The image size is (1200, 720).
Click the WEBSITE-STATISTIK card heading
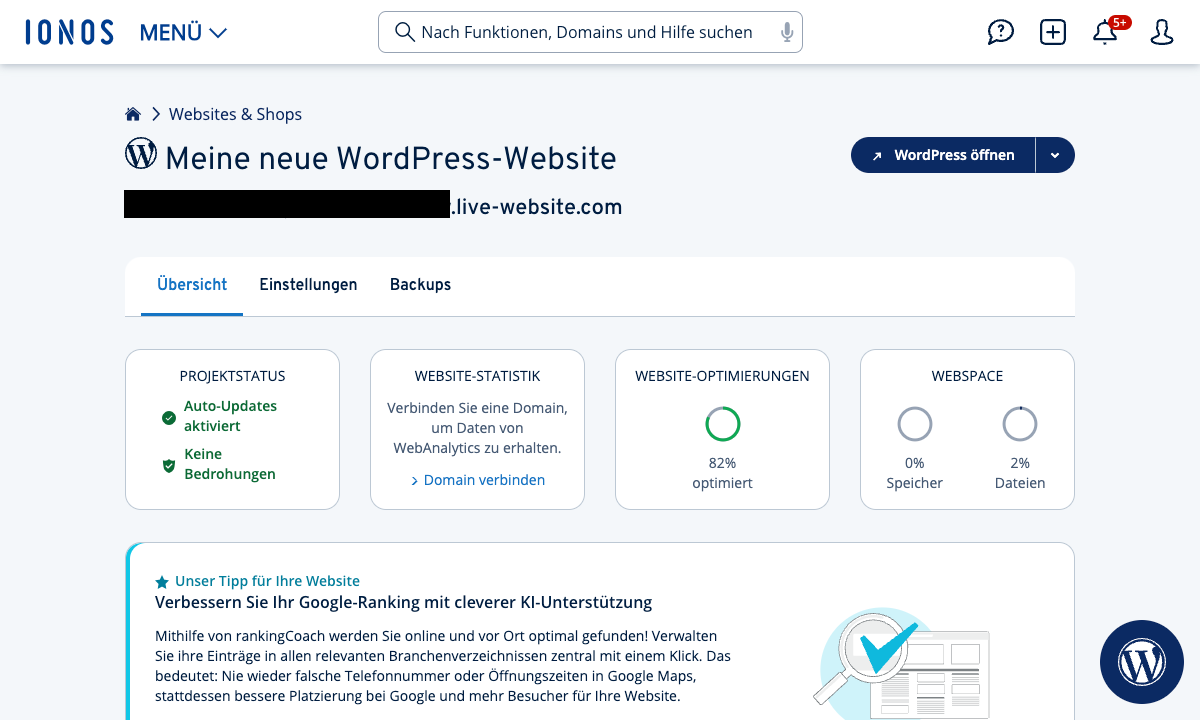coord(477,376)
